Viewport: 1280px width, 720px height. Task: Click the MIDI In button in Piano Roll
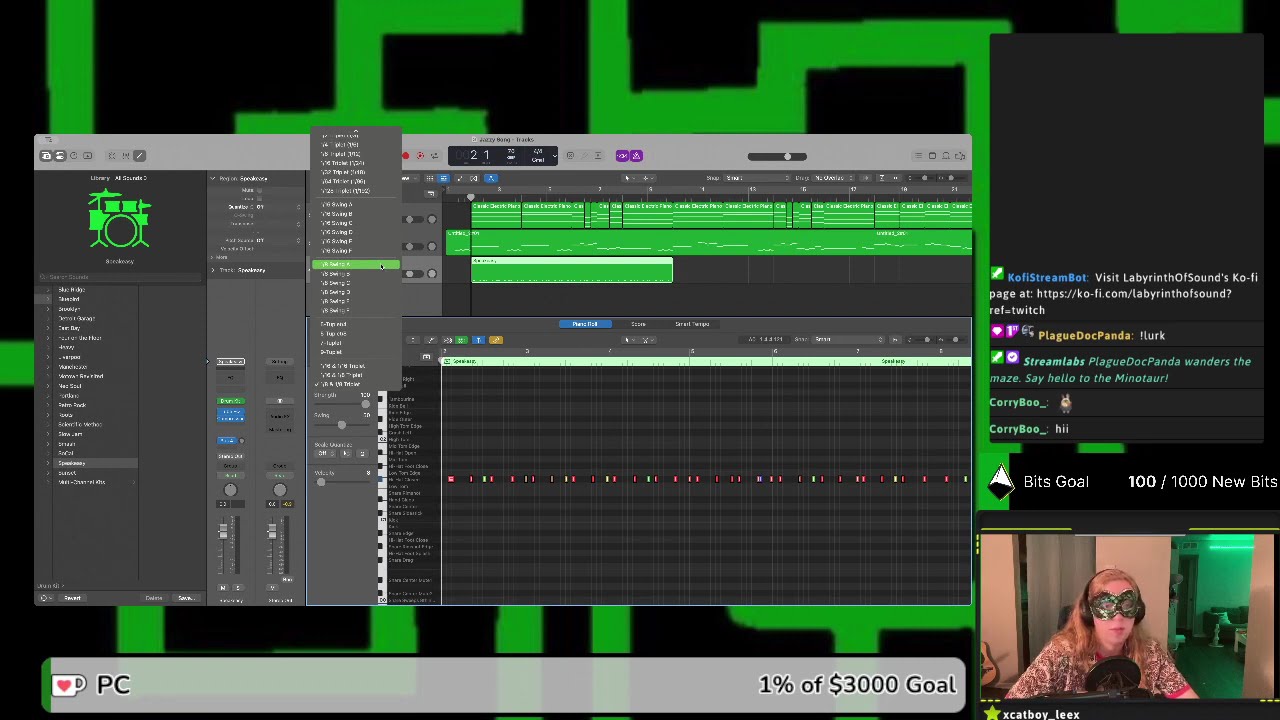coord(447,339)
